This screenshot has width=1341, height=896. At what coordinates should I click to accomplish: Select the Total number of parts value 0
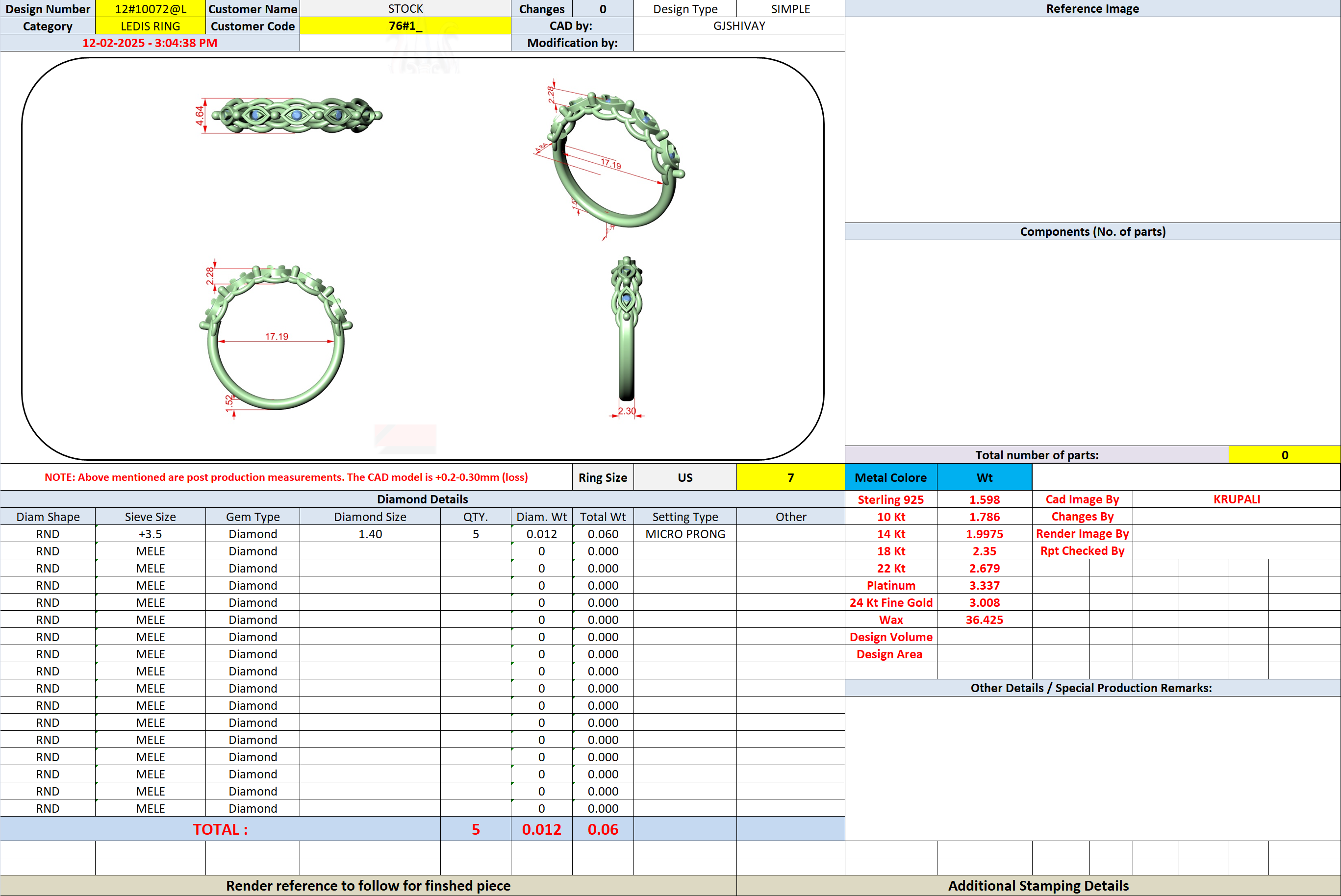(x=1285, y=455)
